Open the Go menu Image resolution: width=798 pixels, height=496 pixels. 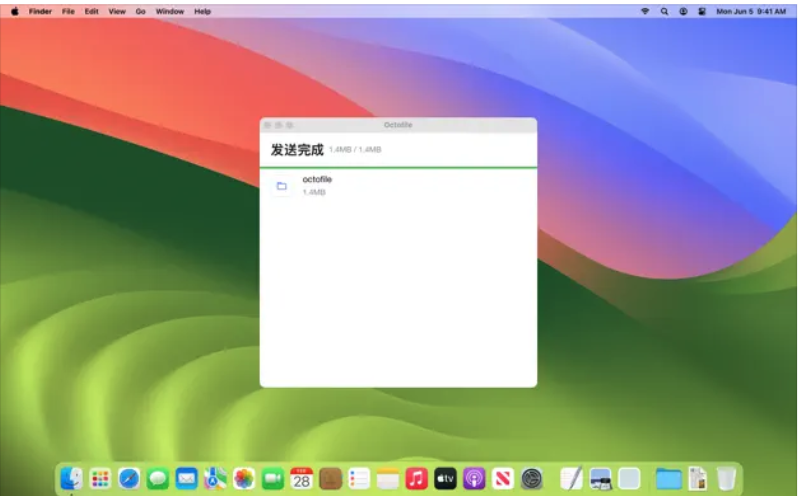click(x=140, y=11)
